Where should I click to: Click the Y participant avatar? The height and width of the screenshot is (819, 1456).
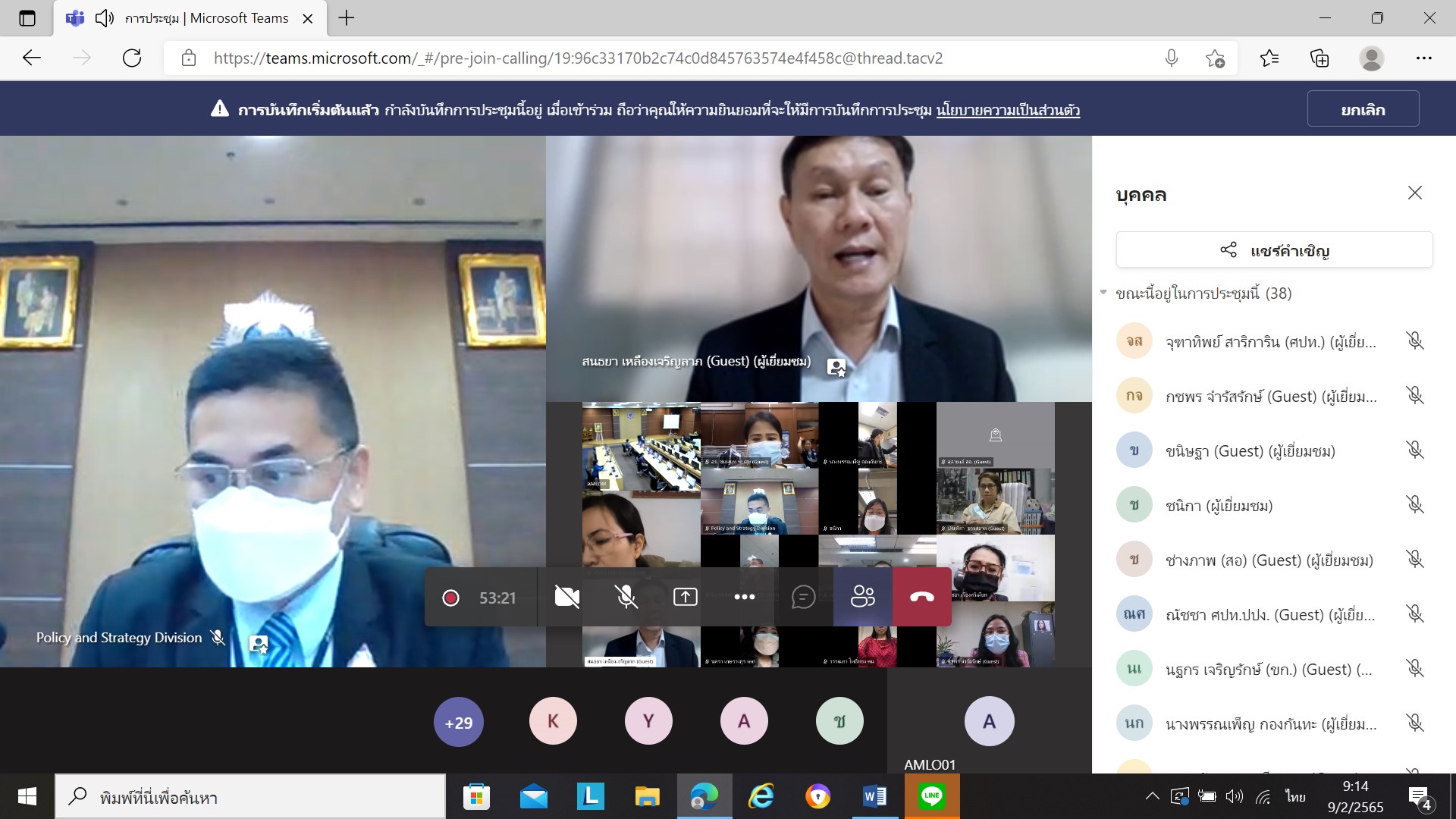coord(648,722)
